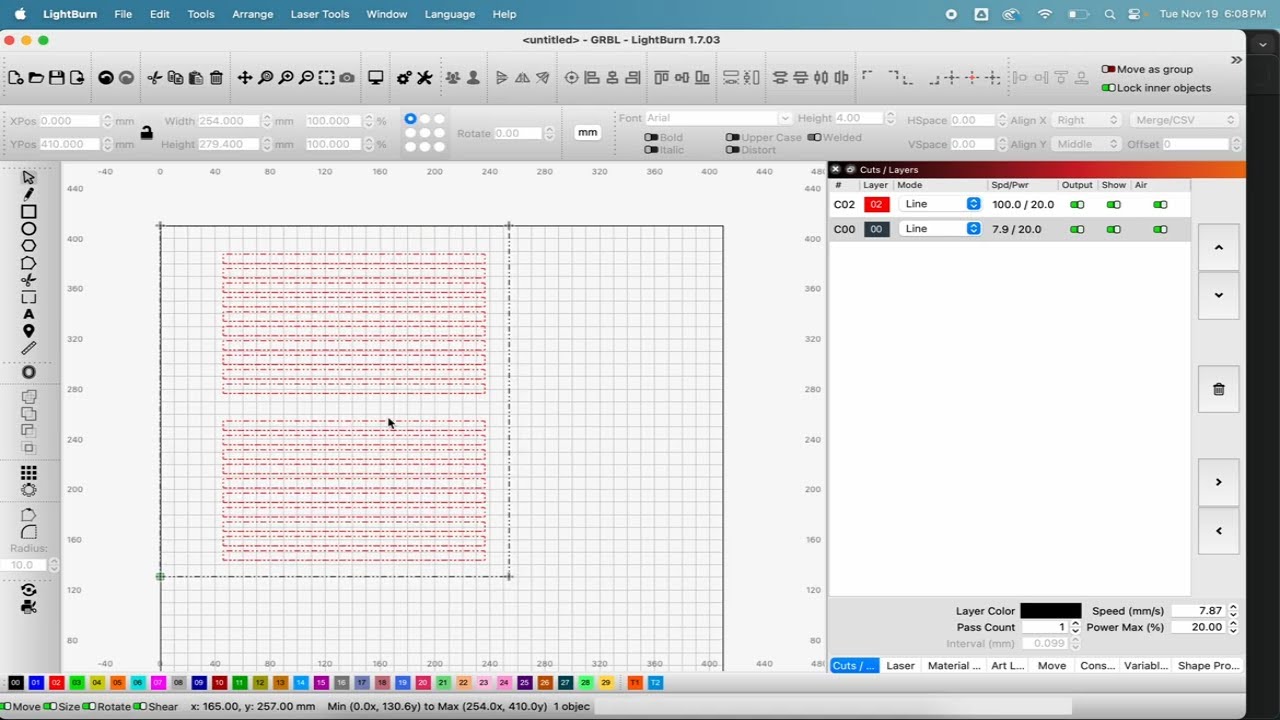Open the Laser Tools menu
Image resolution: width=1280 pixels, height=720 pixels.
[320, 14]
